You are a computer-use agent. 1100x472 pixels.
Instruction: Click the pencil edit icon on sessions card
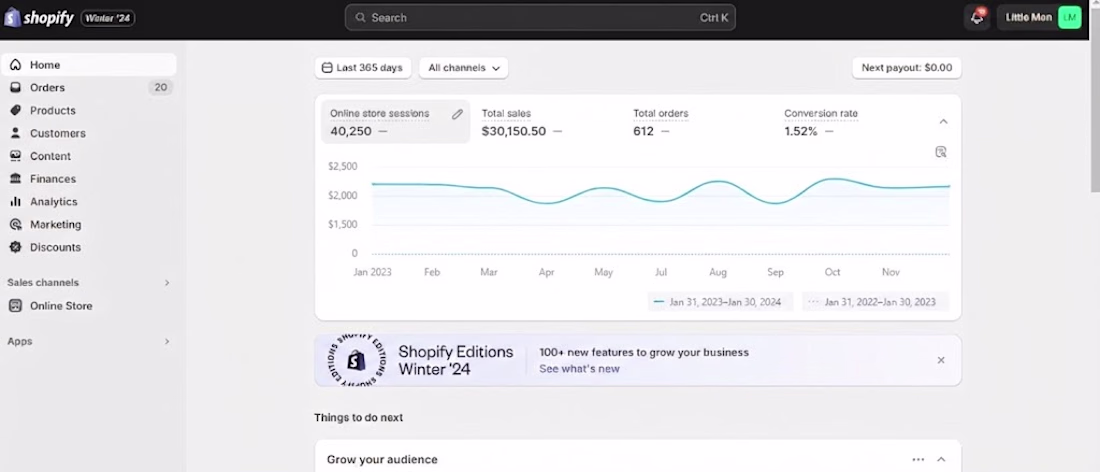457,114
